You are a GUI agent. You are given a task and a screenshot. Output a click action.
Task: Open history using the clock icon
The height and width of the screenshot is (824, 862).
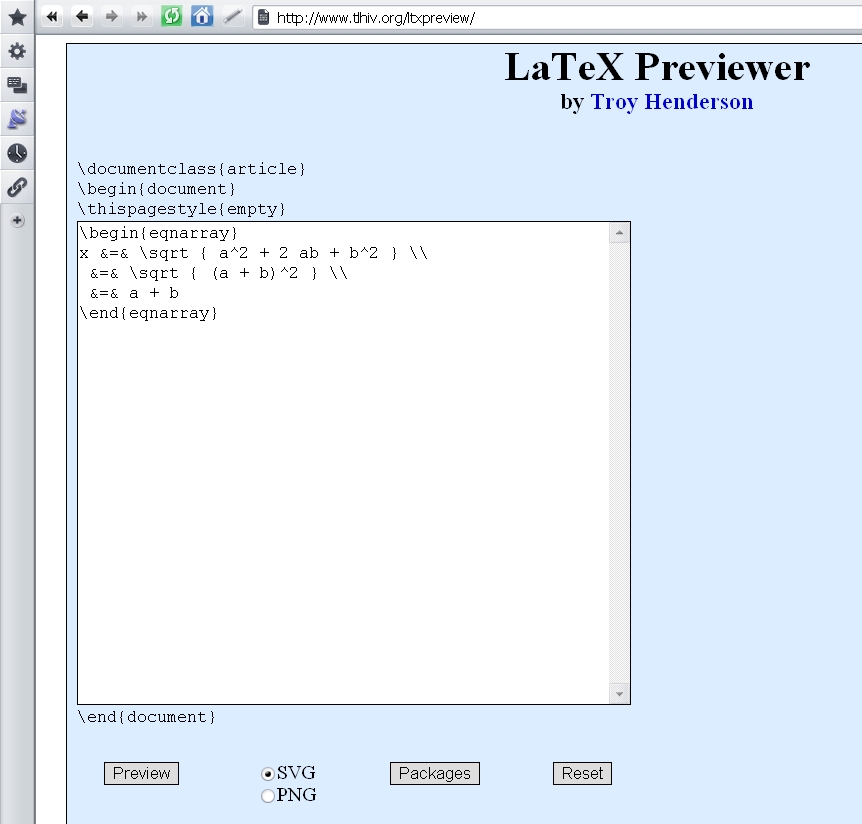point(17,153)
